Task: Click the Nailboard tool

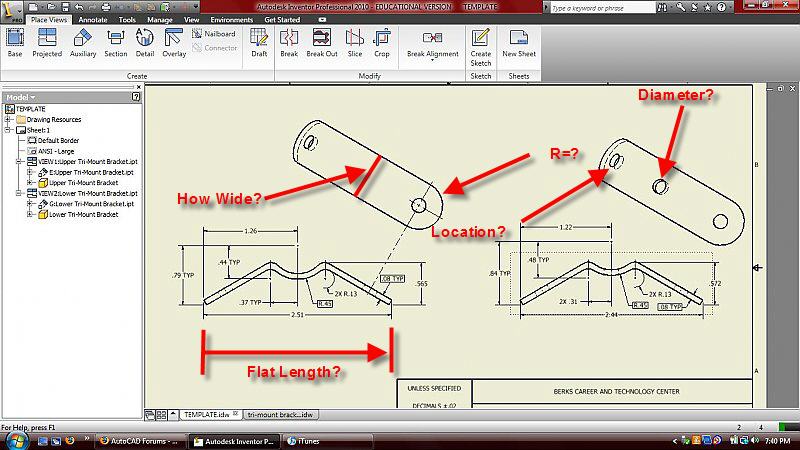Action: point(214,34)
